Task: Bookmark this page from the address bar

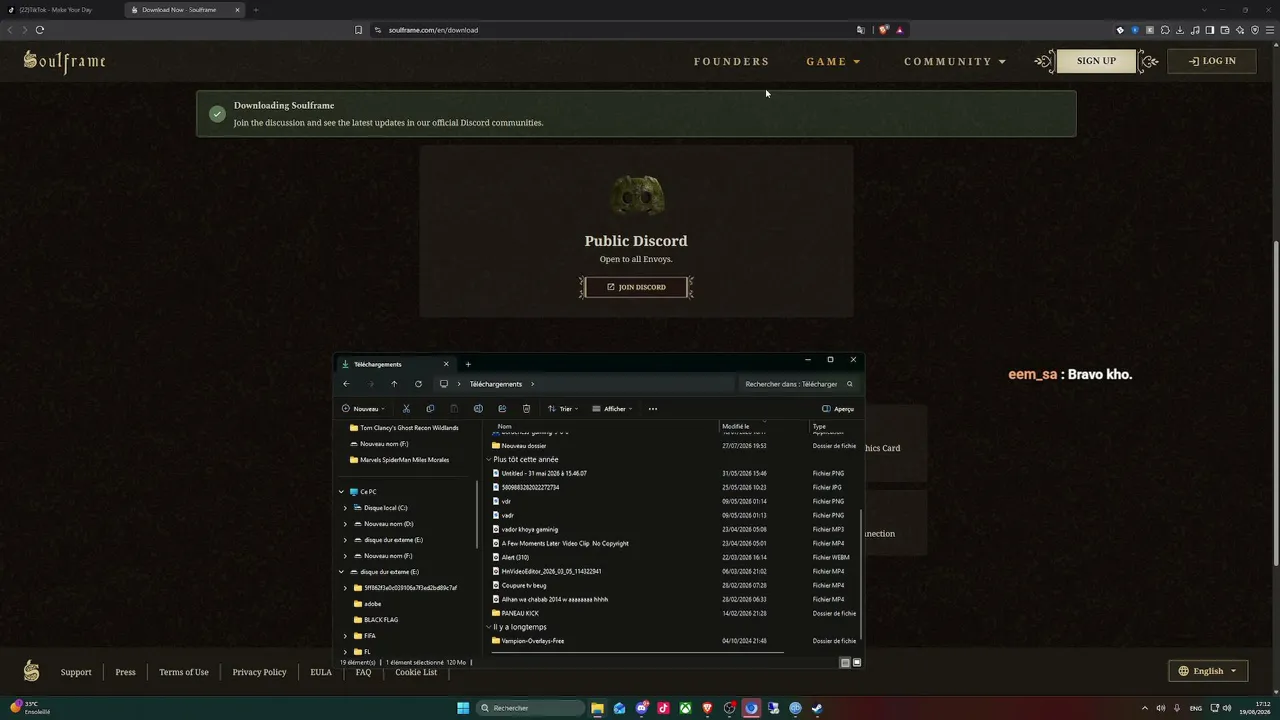Action: coord(358,30)
